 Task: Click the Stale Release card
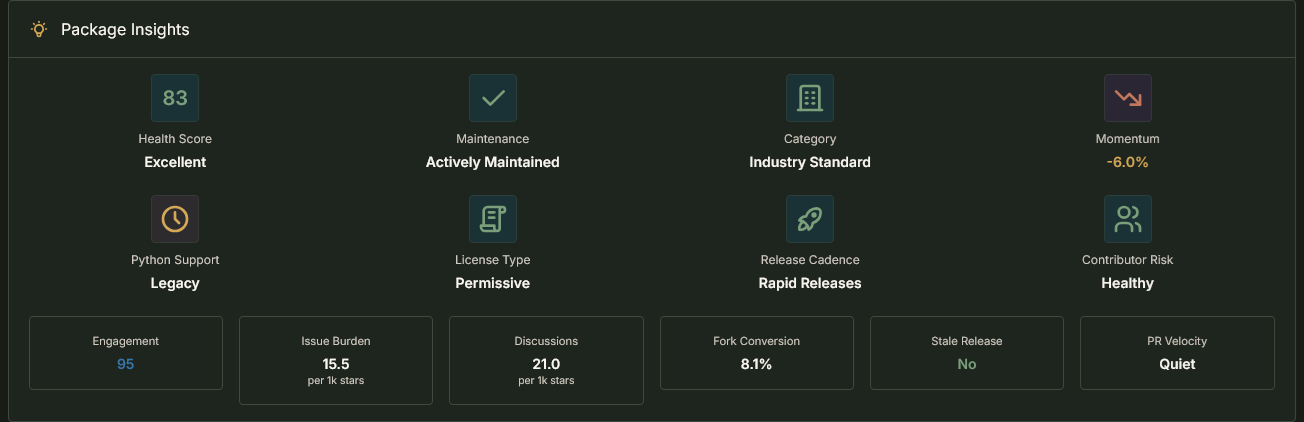967,353
